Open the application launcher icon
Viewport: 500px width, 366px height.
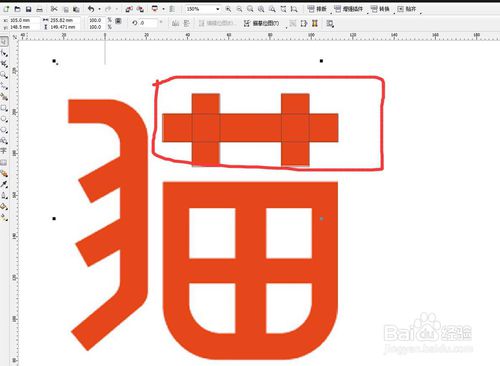coord(155,9)
